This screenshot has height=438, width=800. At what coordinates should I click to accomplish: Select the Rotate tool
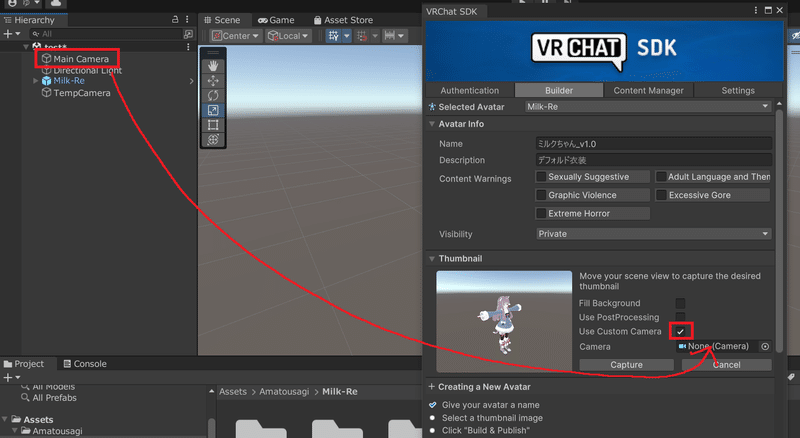pyautogui.click(x=213, y=95)
